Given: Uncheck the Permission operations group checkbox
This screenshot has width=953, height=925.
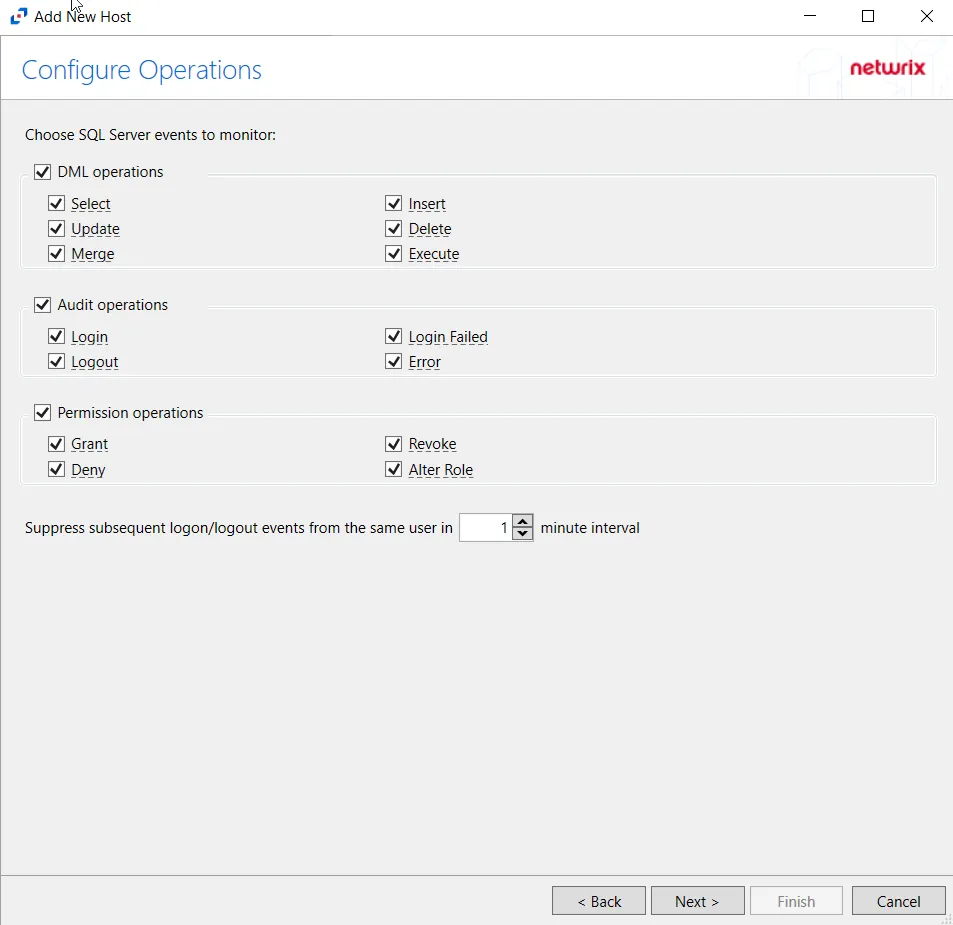Looking at the screenshot, I should point(42,413).
